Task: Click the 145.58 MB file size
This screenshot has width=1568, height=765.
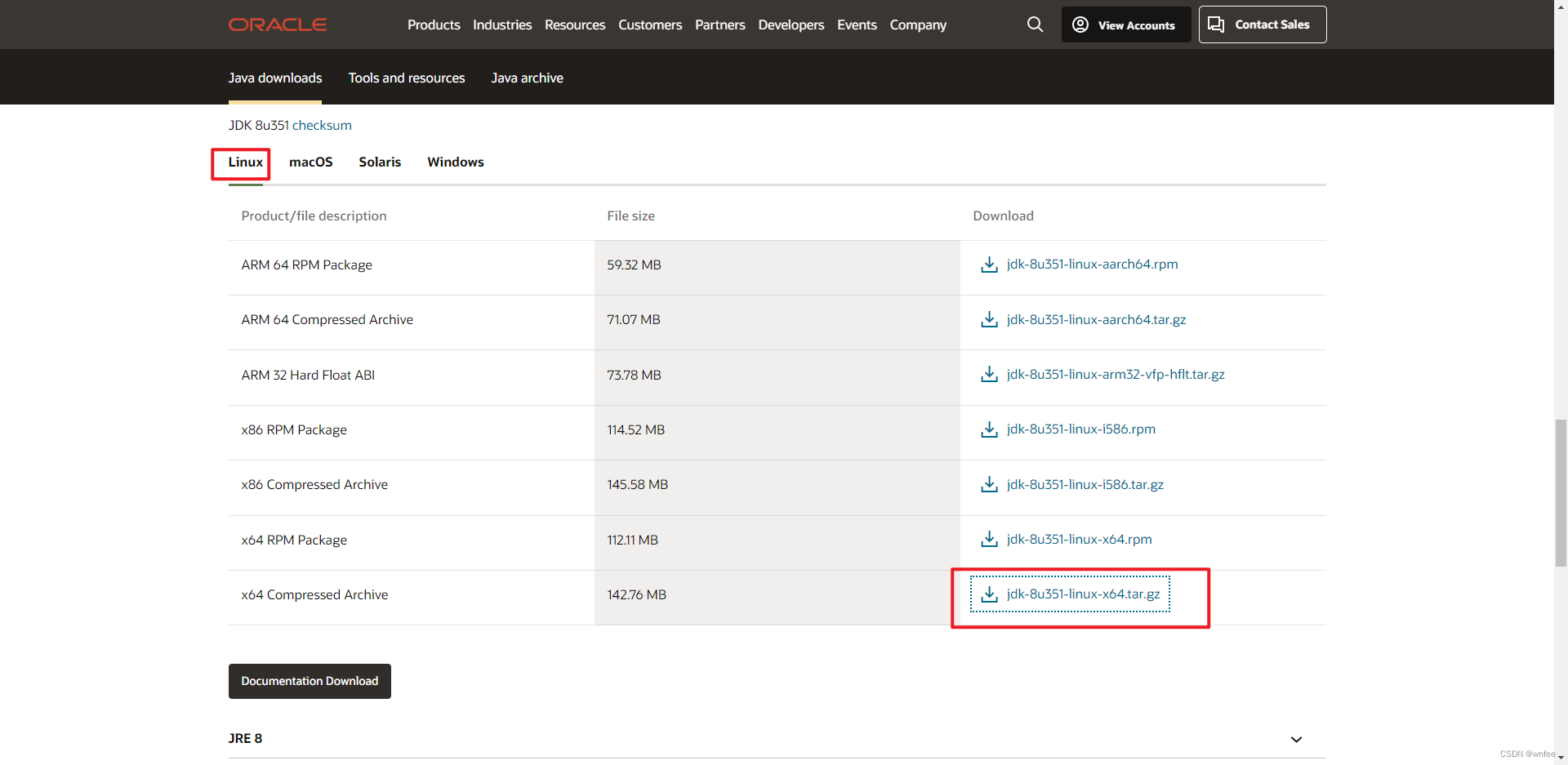Action: (x=637, y=484)
